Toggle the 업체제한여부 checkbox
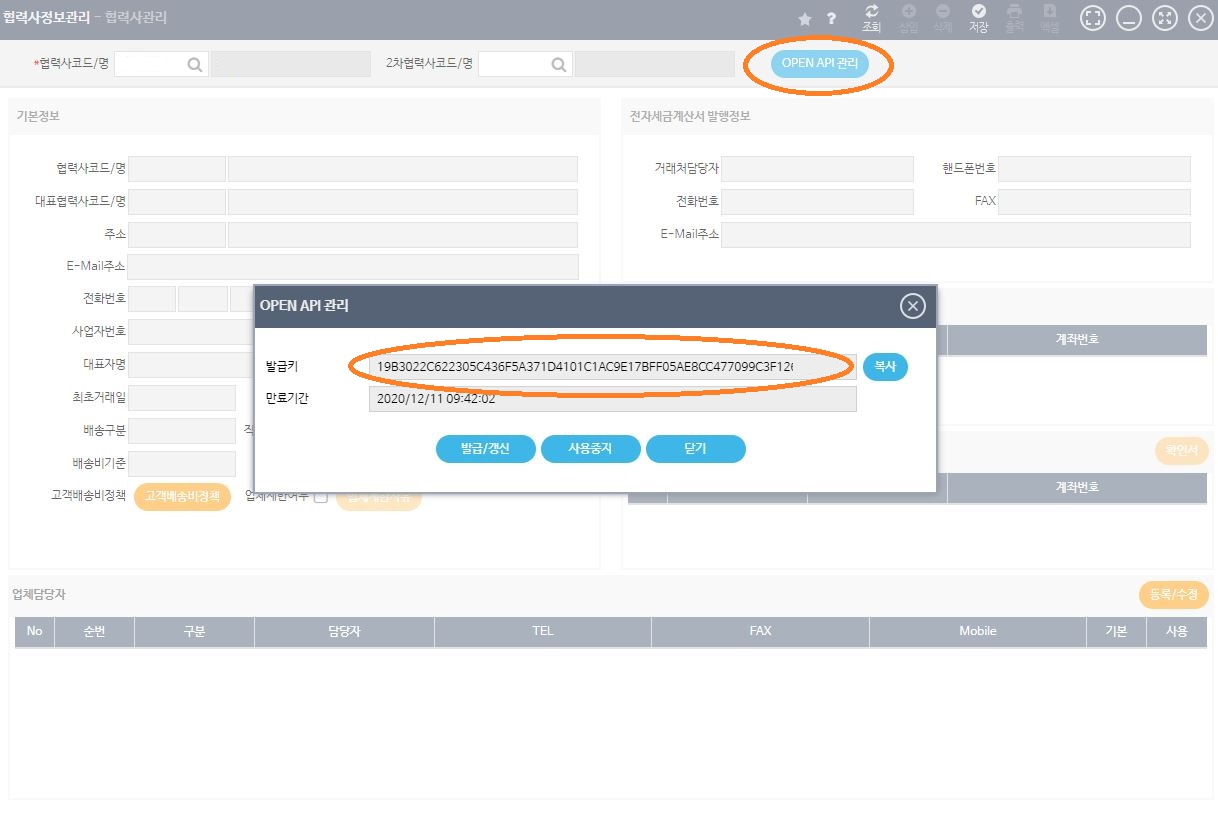 coord(321,497)
